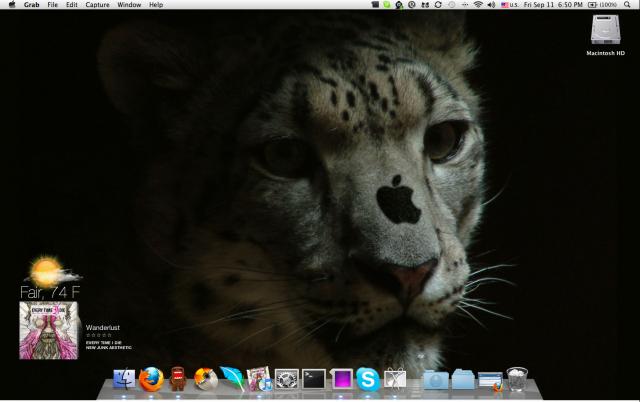
Task: Click the battery status 100% indicator
Action: [602, 5]
